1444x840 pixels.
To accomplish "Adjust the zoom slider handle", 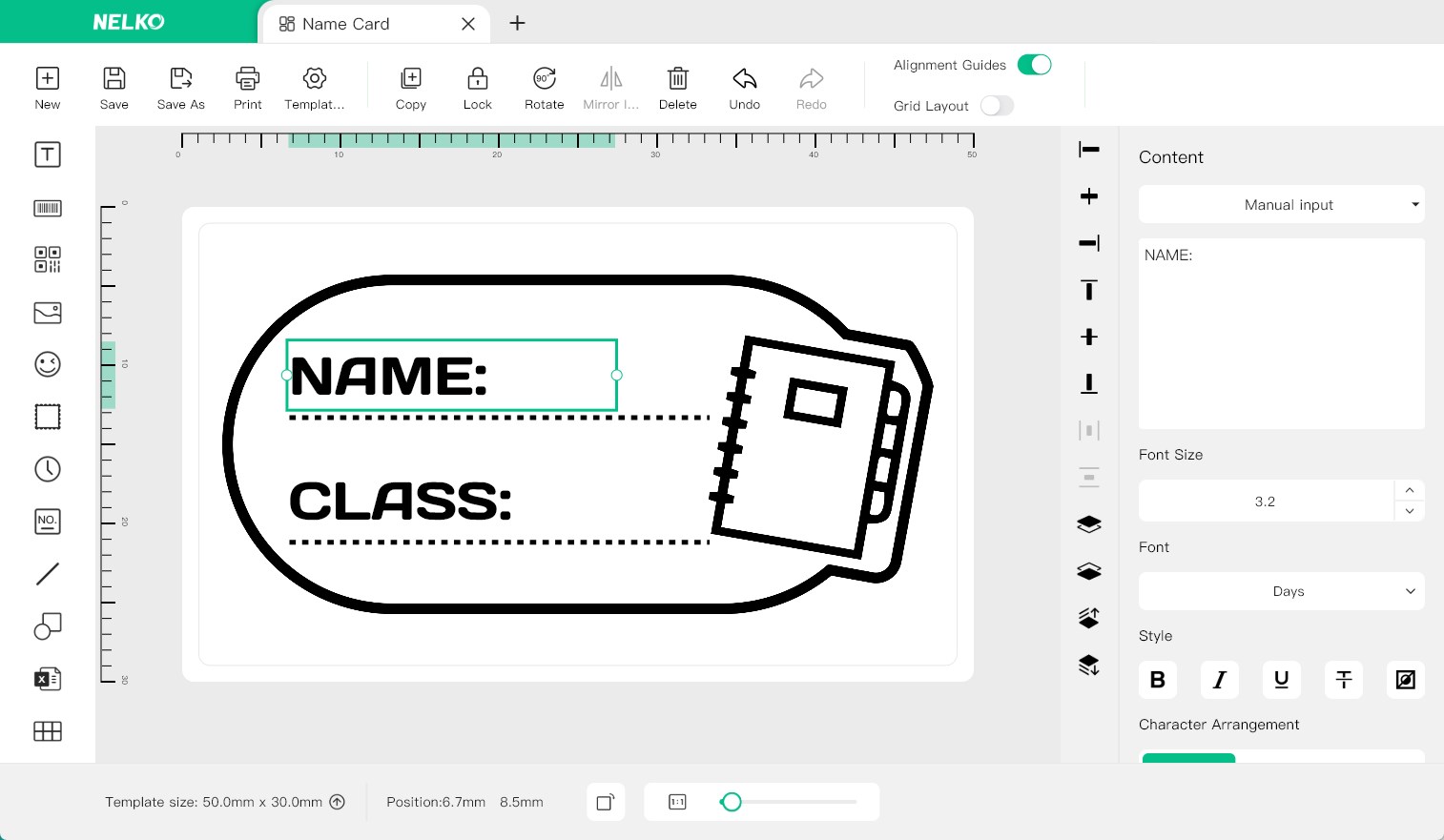I will 732,802.
